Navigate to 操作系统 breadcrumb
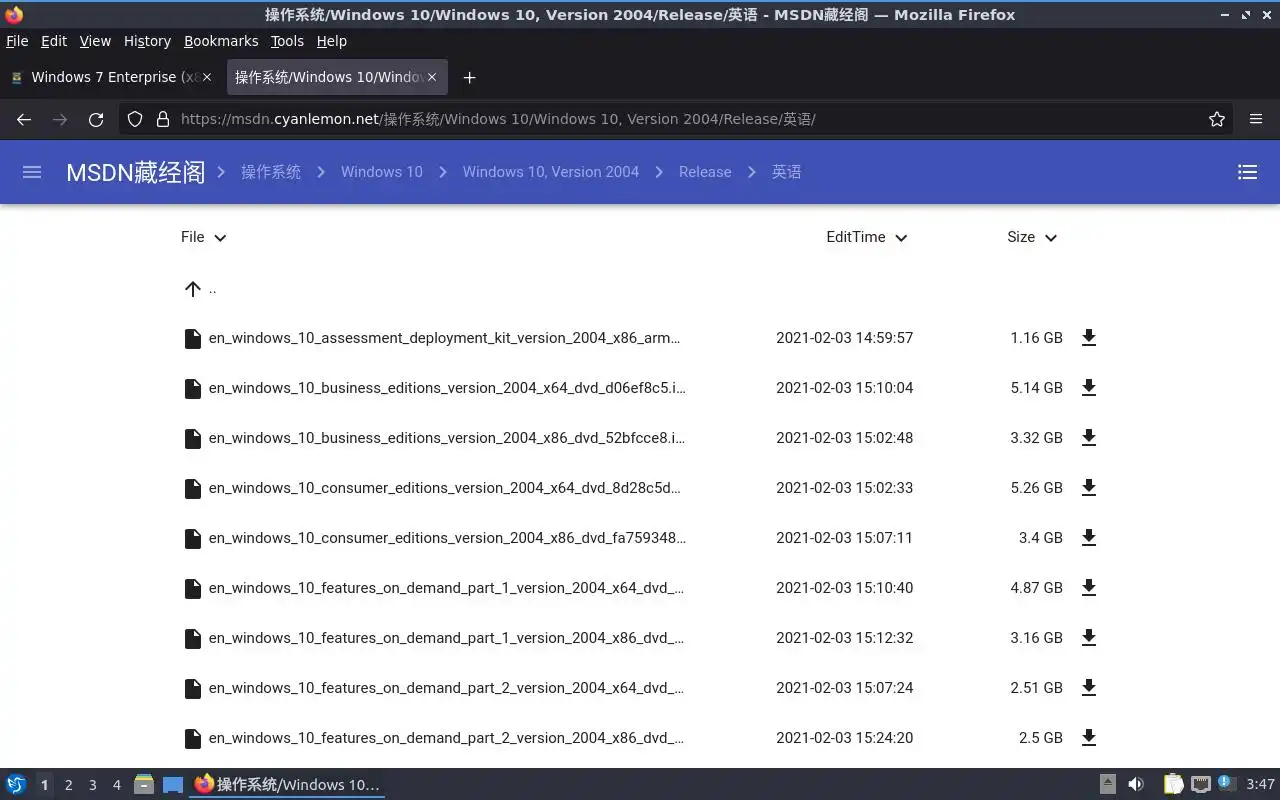1280x800 pixels. coord(271,172)
